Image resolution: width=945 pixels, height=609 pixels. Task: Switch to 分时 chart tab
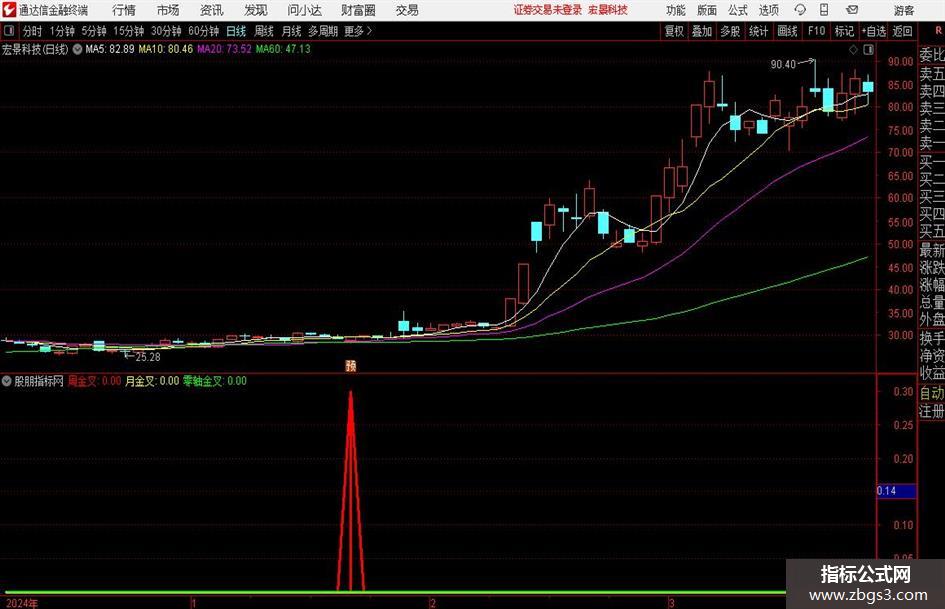[x=33, y=31]
